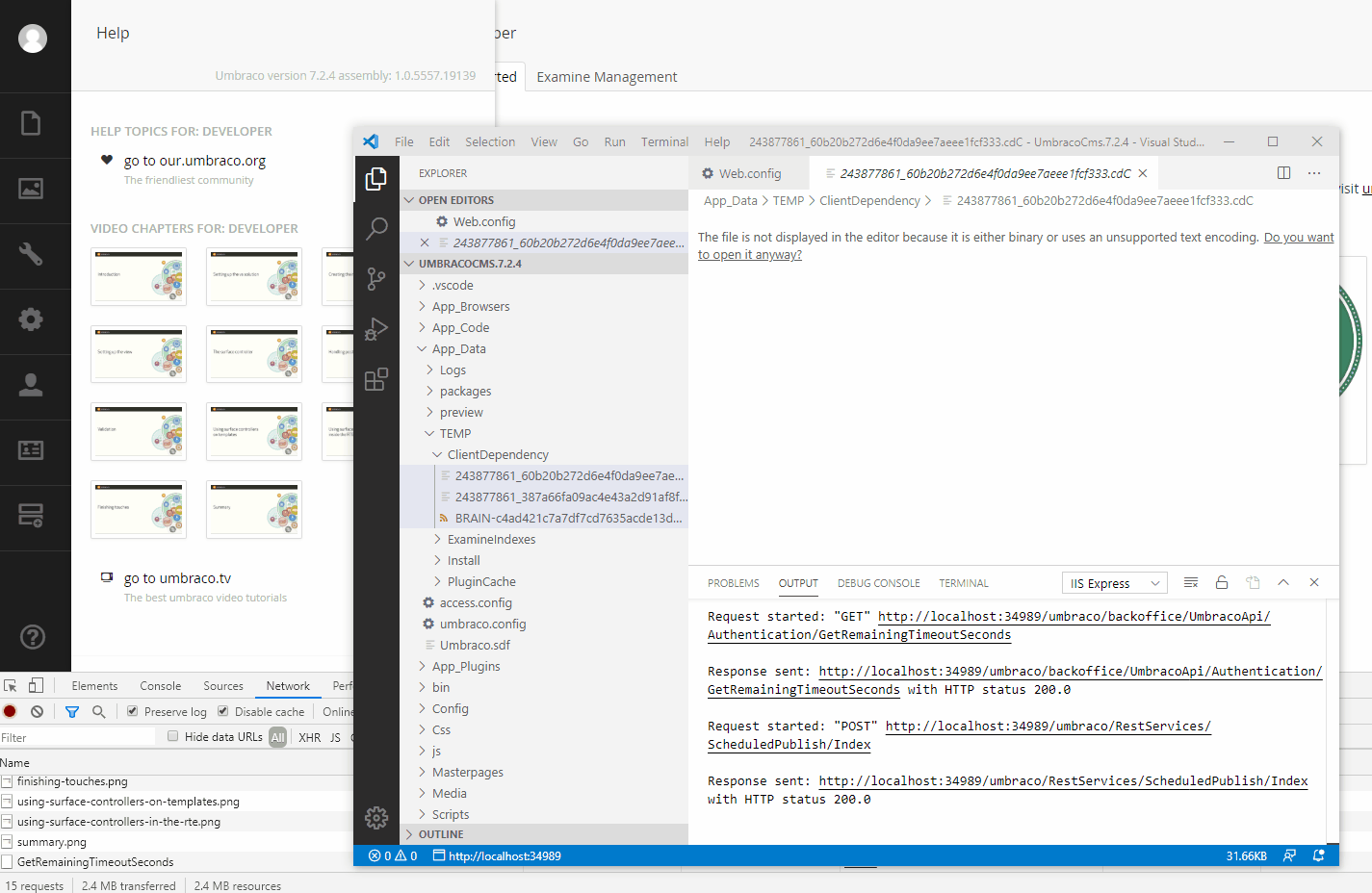Image resolution: width=1372 pixels, height=893 pixels.
Task: Click the errors and warnings status indicator
Action: 393,855
